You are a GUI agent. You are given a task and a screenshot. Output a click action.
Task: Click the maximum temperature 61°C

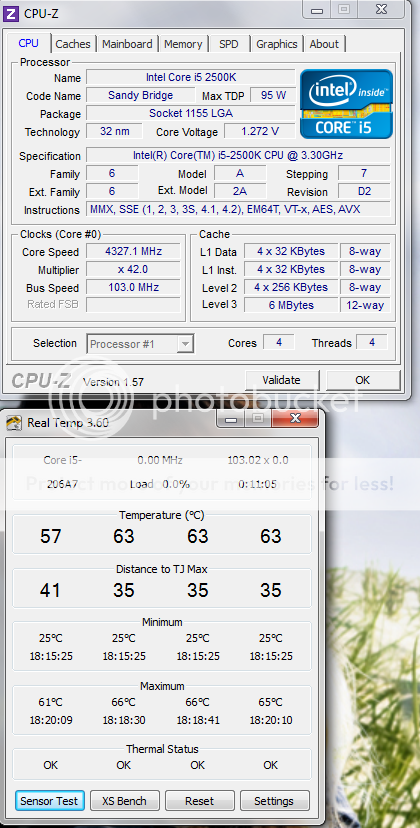(51, 702)
